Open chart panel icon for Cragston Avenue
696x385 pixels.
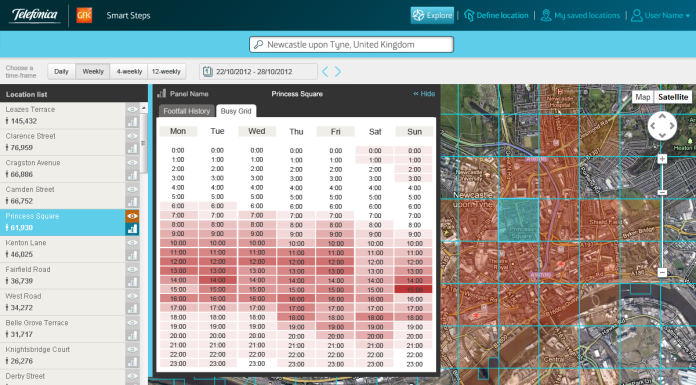(x=132, y=175)
